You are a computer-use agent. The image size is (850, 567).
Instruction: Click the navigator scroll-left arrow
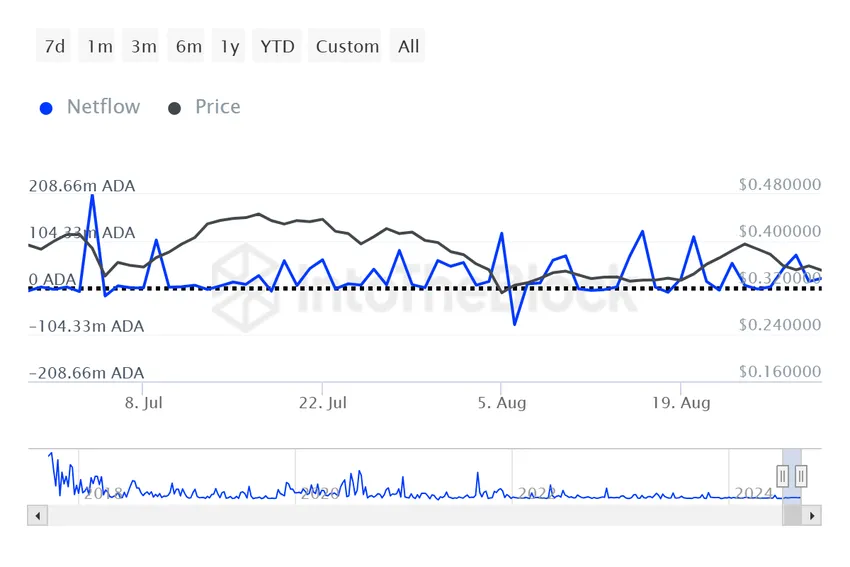(38, 516)
